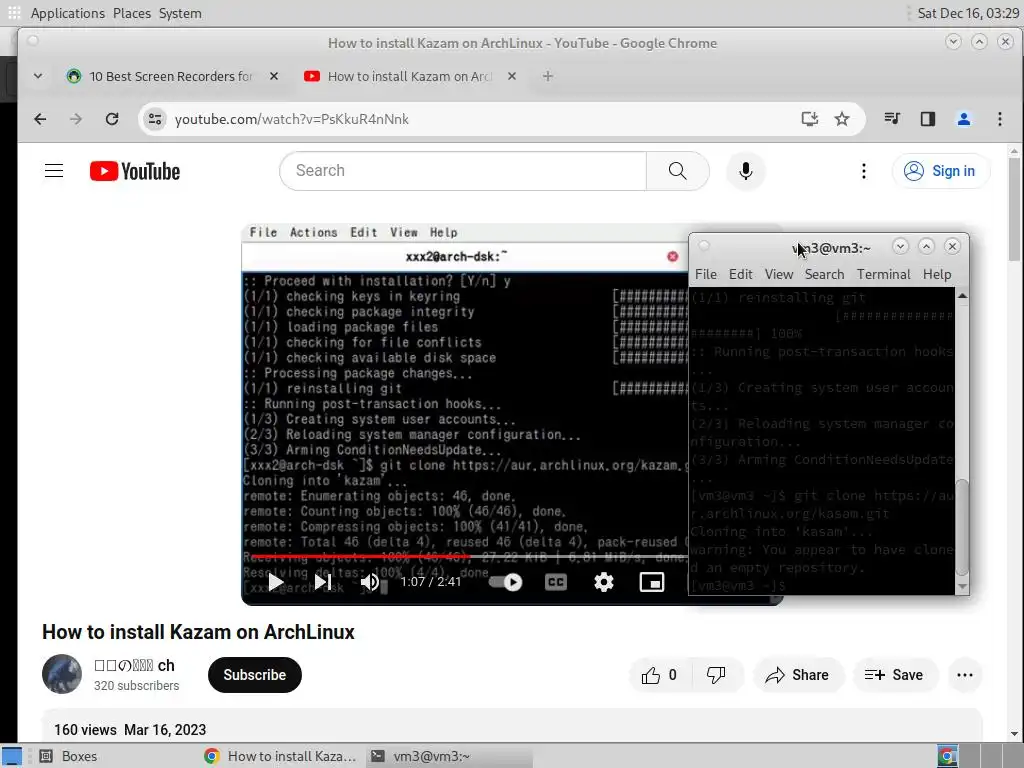Skip to the next video
Screen dimensions: 1024x768
click(323, 582)
